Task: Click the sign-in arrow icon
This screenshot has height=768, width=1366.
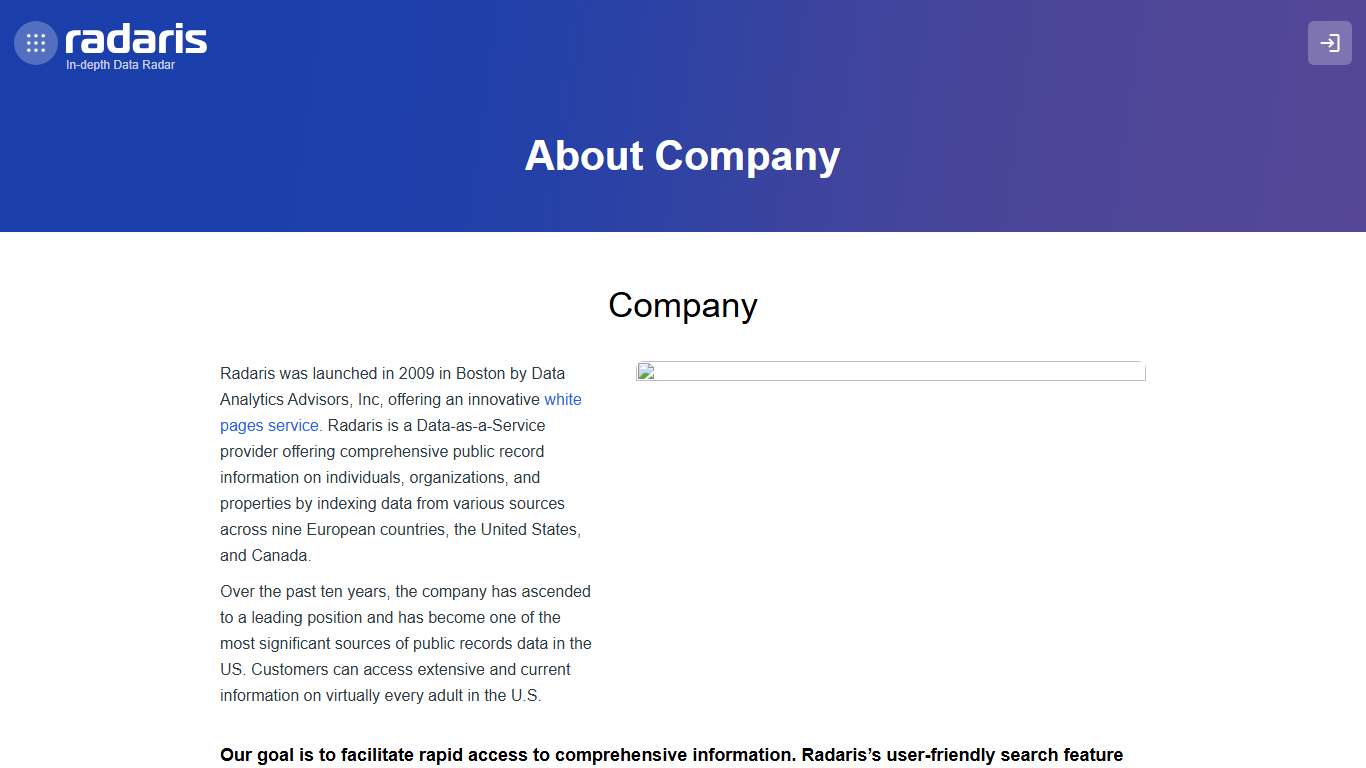Action: [1329, 43]
